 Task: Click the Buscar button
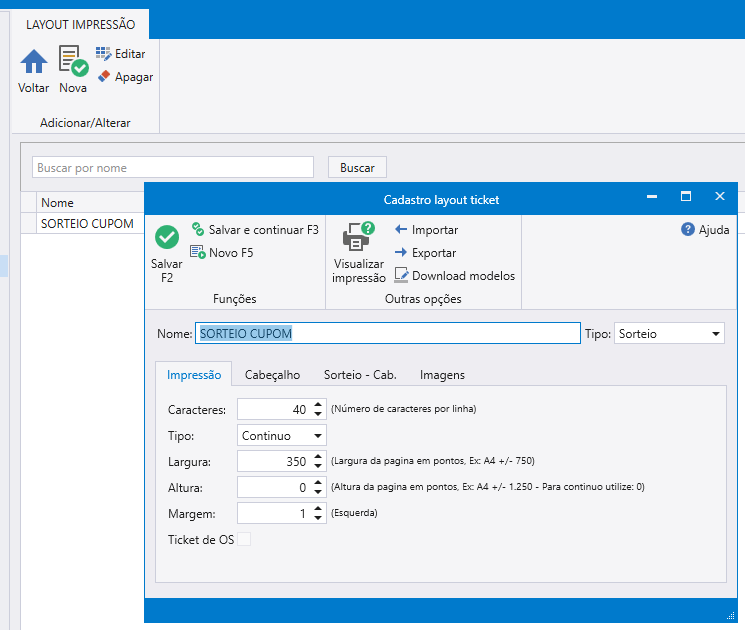357,168
